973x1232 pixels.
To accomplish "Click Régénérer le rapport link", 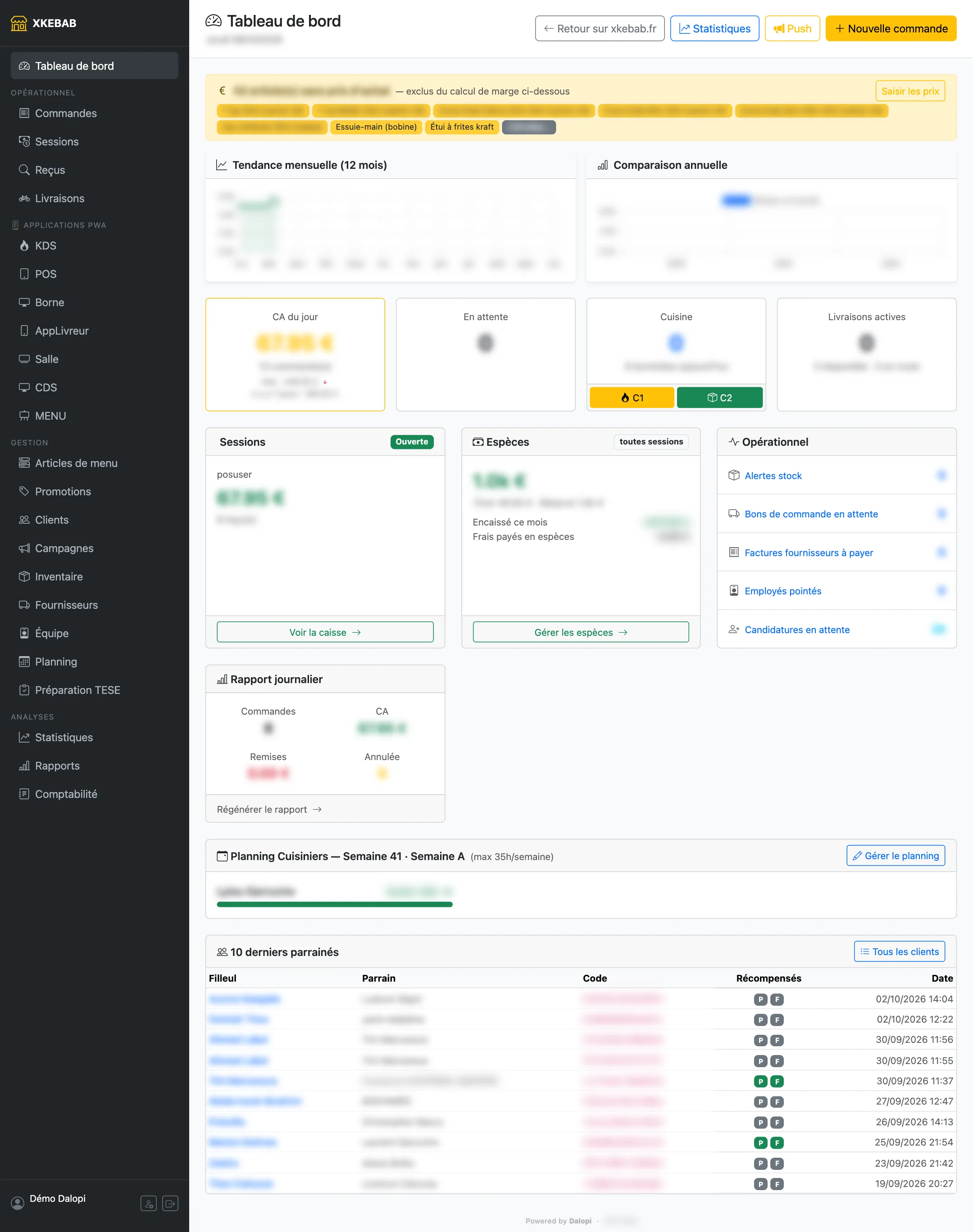I will pyautogui.click(x=269, y=809).
